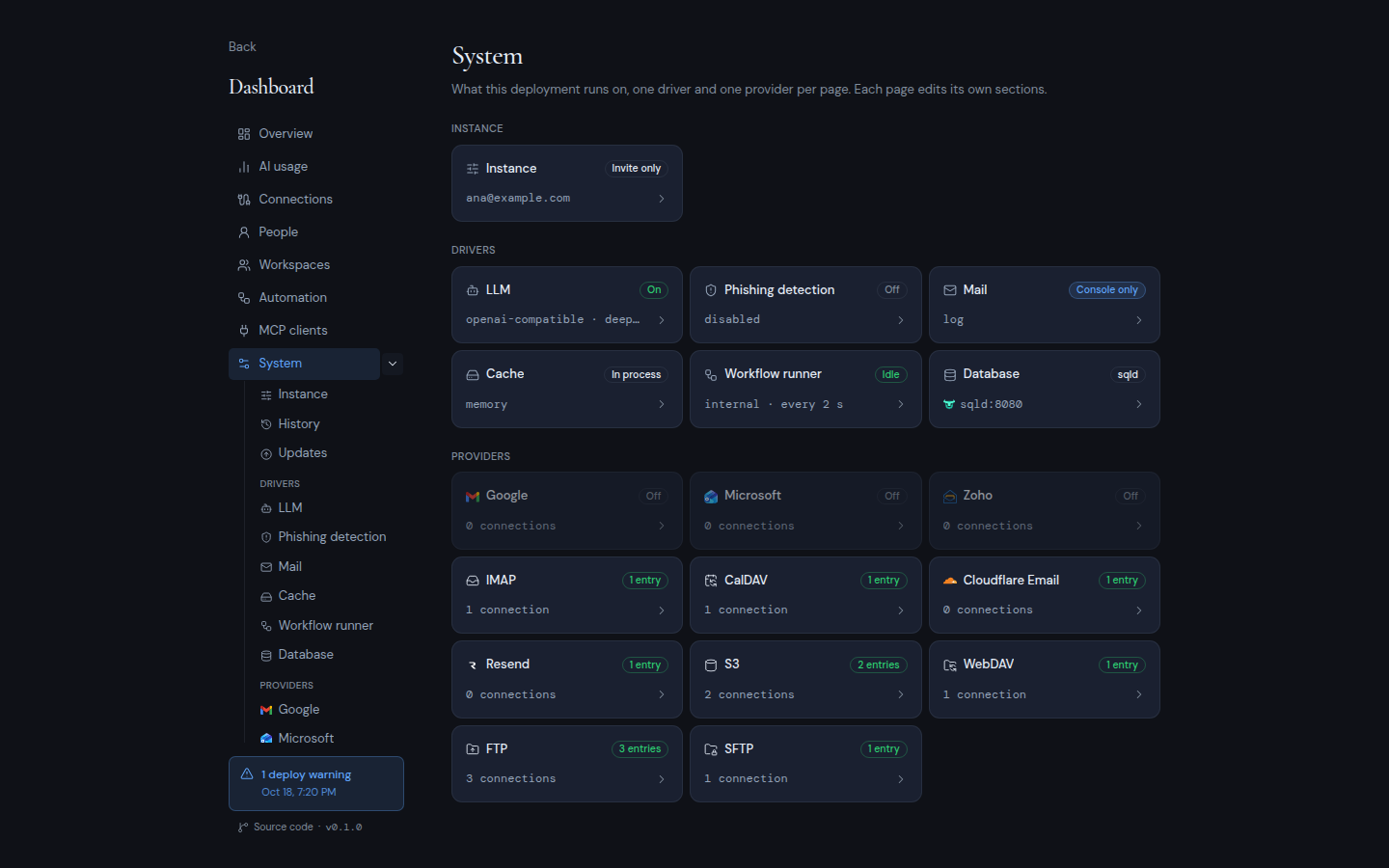Open Instance card via its arrow chevron

pos(662,199)
